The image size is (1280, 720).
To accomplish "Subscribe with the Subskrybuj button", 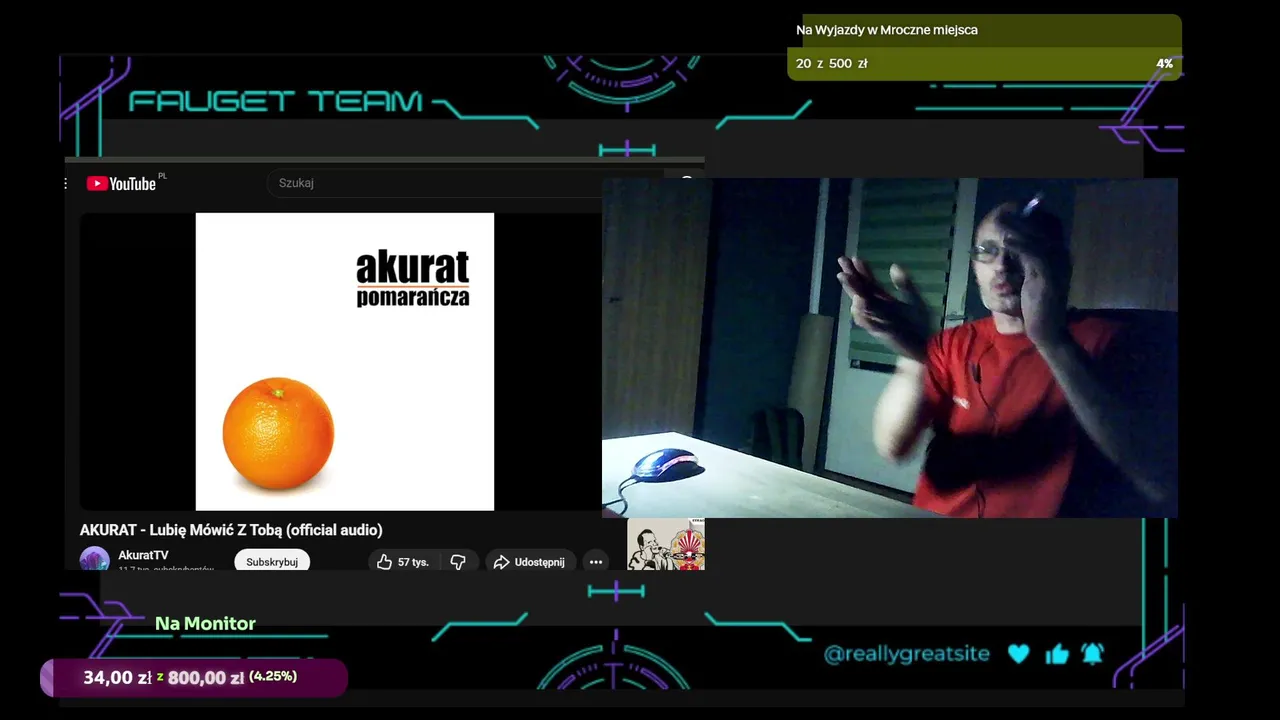I will click(x=272, y=561).
